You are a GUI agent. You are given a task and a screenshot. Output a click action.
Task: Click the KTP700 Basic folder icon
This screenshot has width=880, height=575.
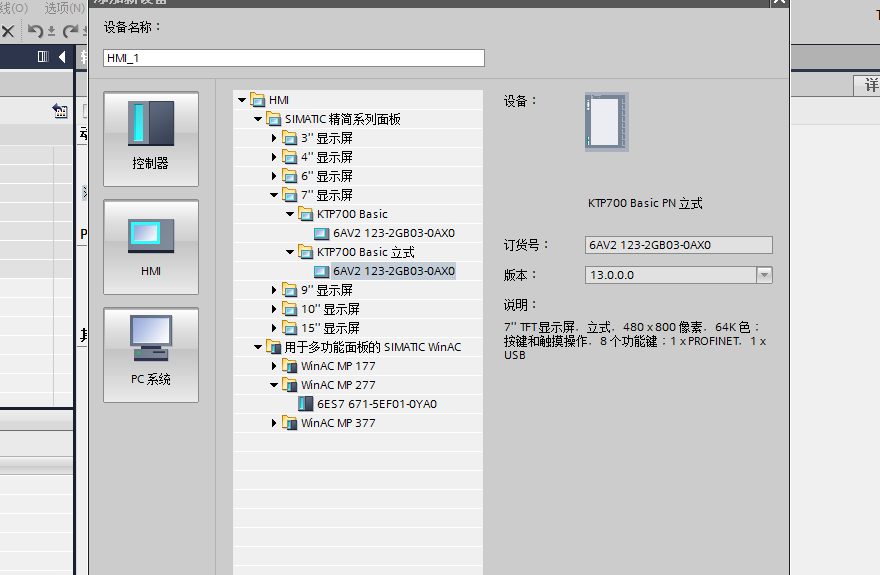[306, 214]
